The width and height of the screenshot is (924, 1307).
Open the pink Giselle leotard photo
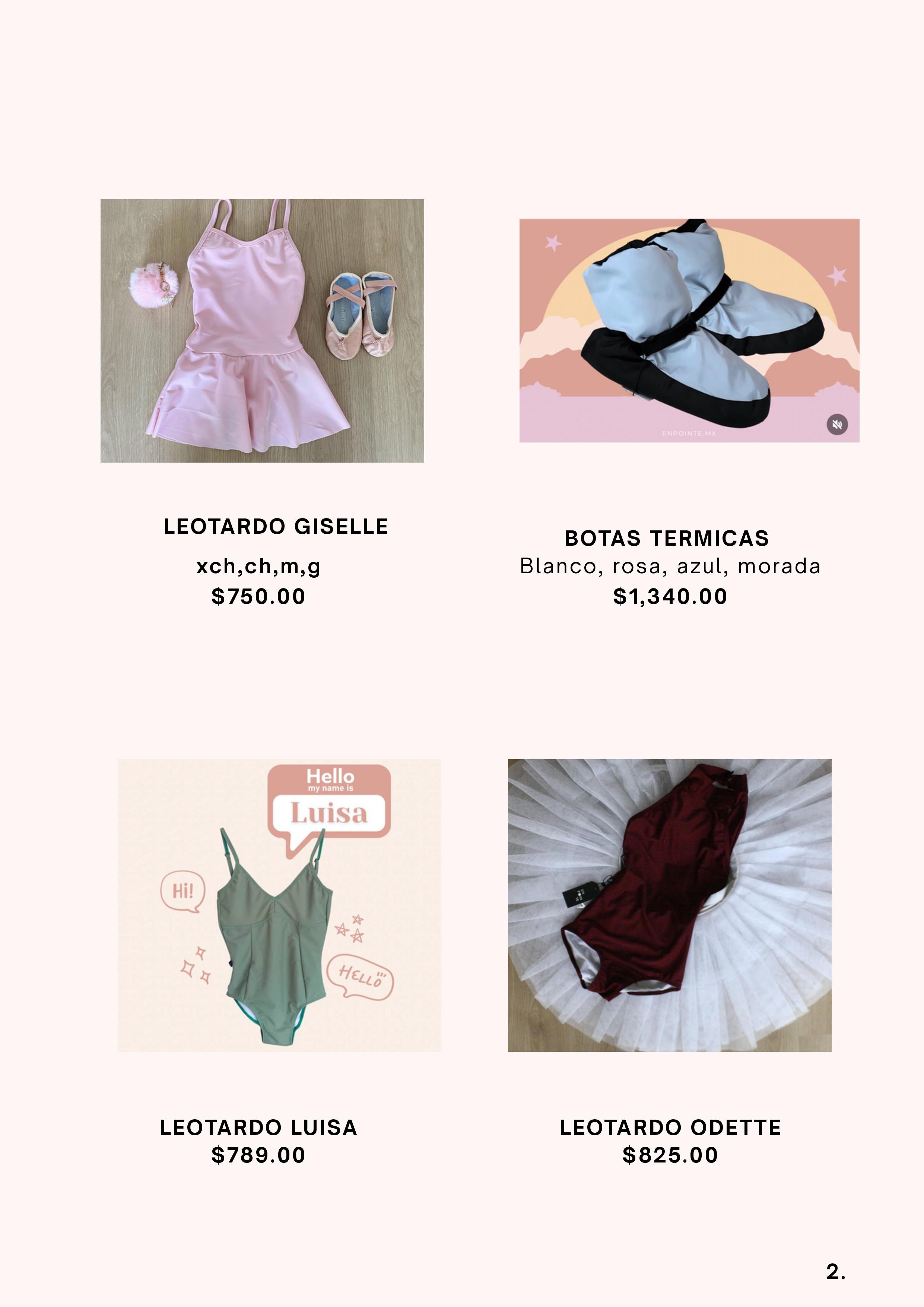tap(262, 331)
